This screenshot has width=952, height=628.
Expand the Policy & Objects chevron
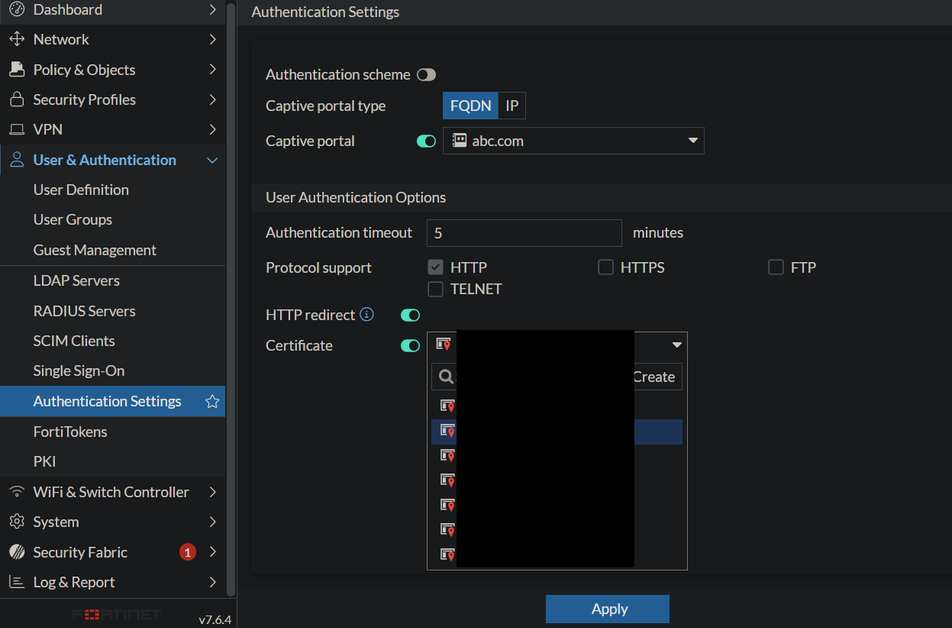click(212, 69)
